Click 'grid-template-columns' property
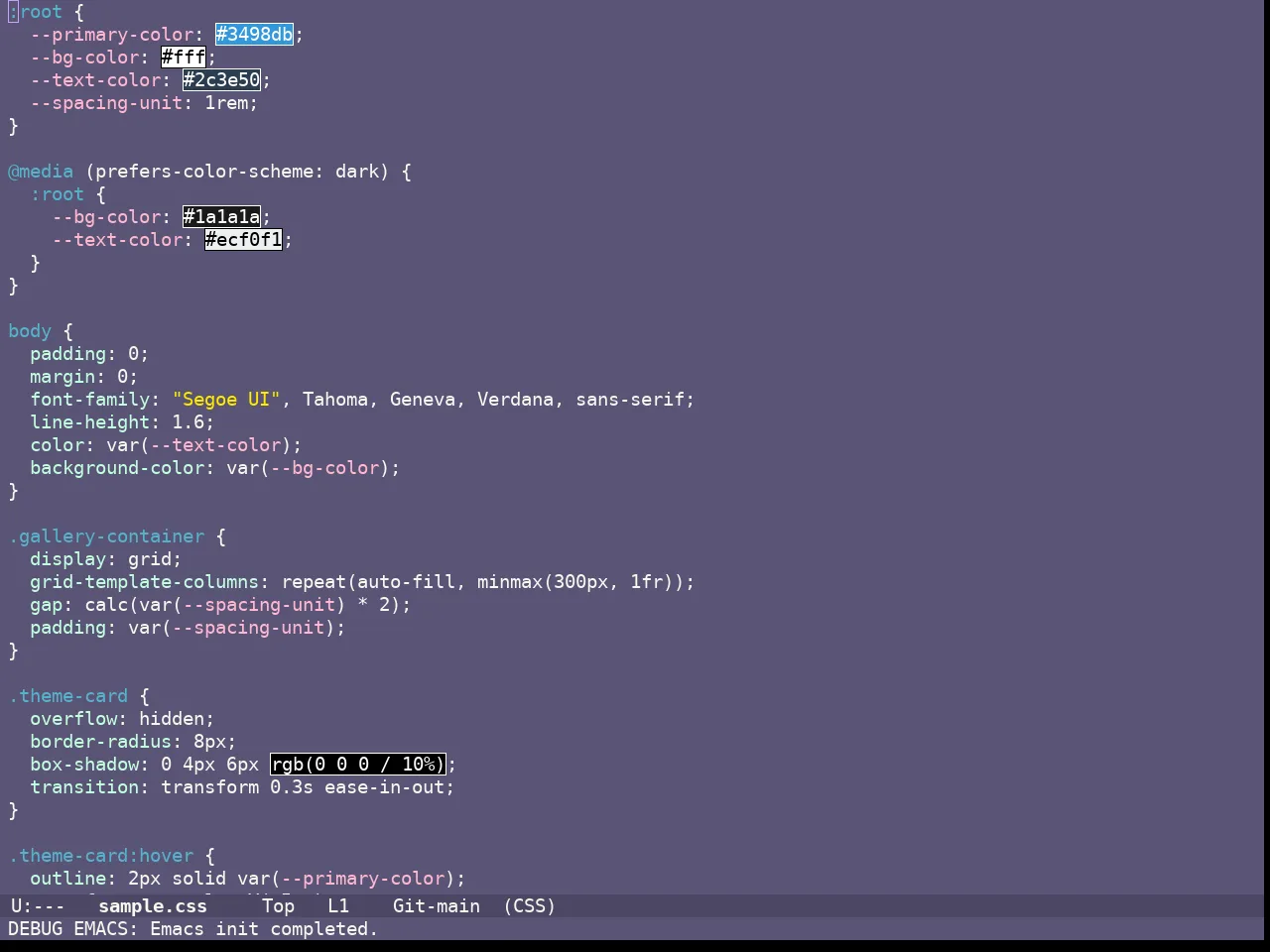 [144, 582]
